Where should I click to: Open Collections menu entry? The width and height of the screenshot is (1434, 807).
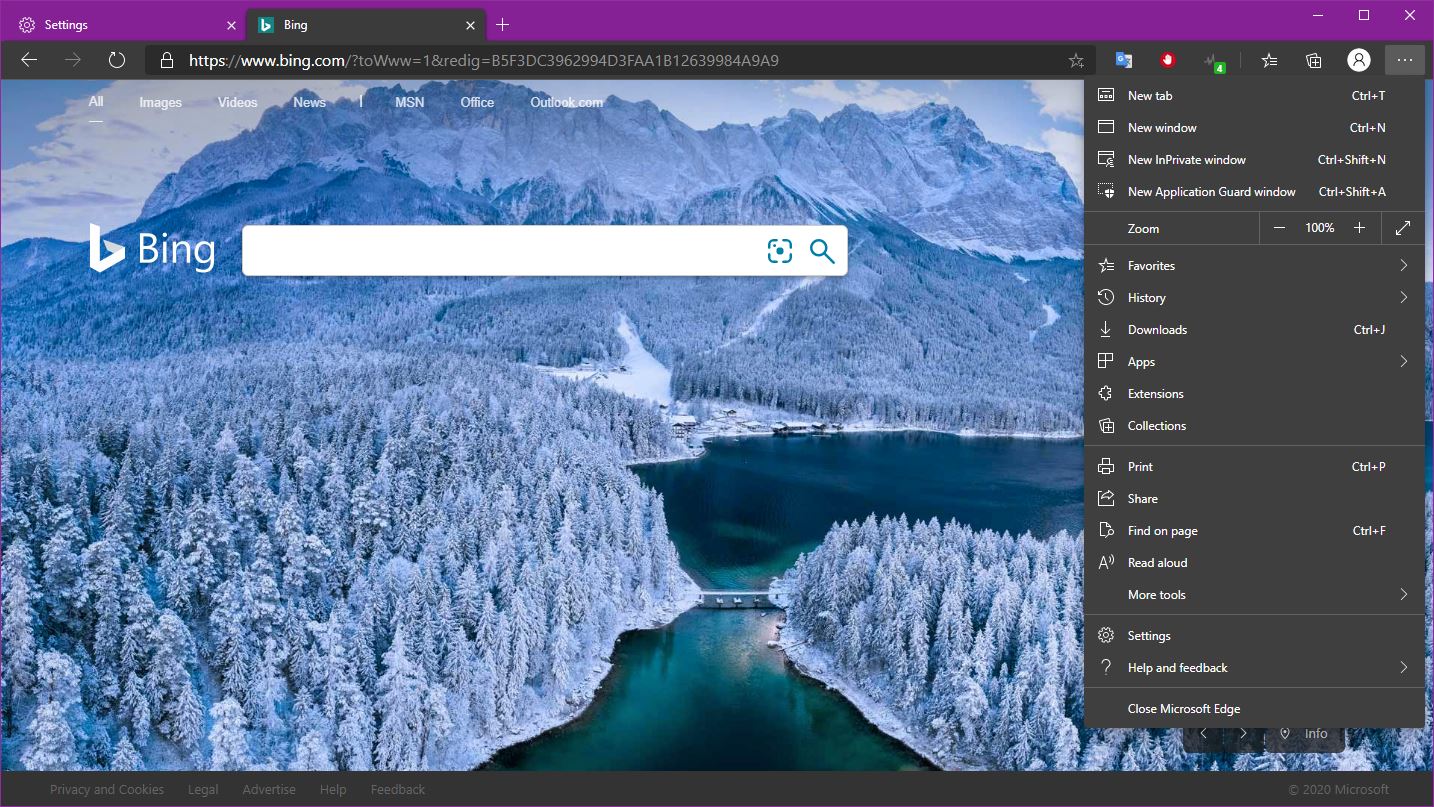point(1254,425)
